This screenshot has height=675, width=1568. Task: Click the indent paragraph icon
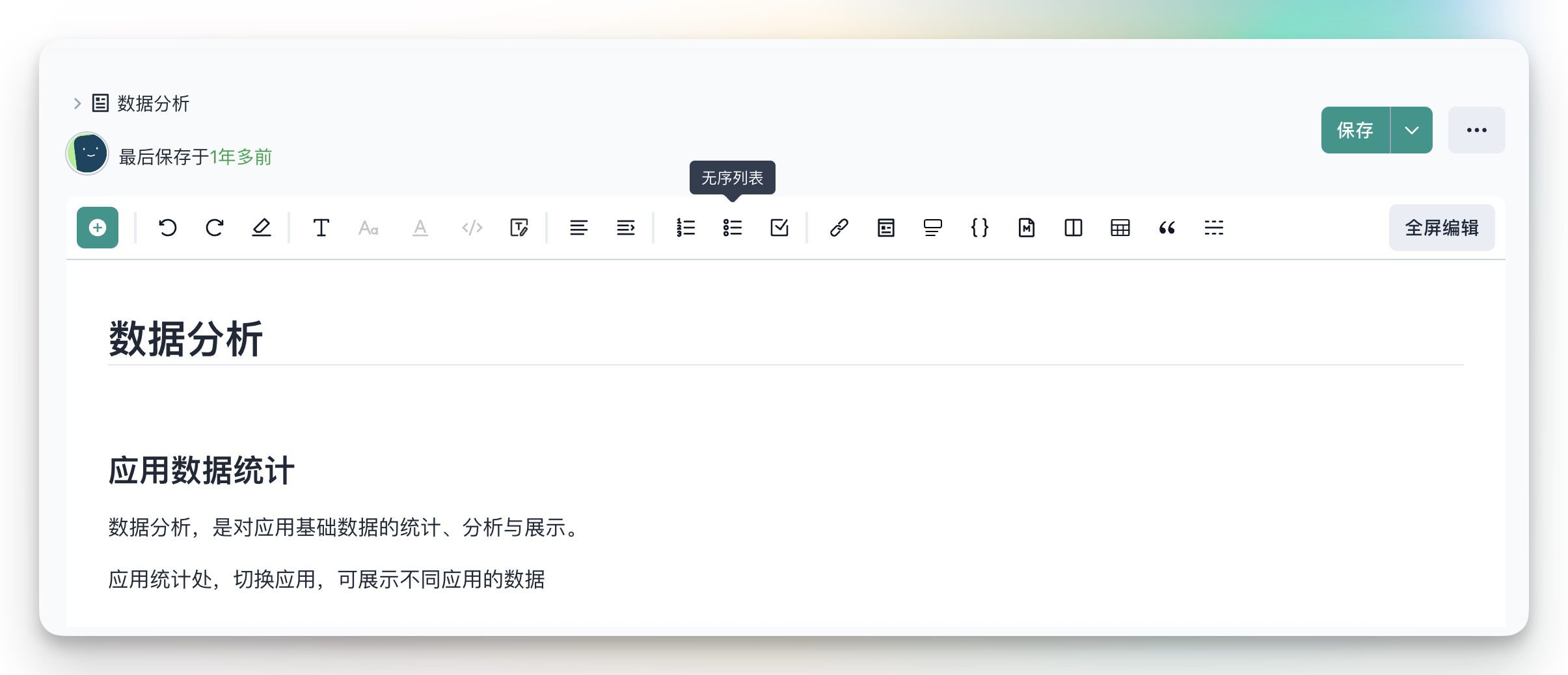point(626,228)
